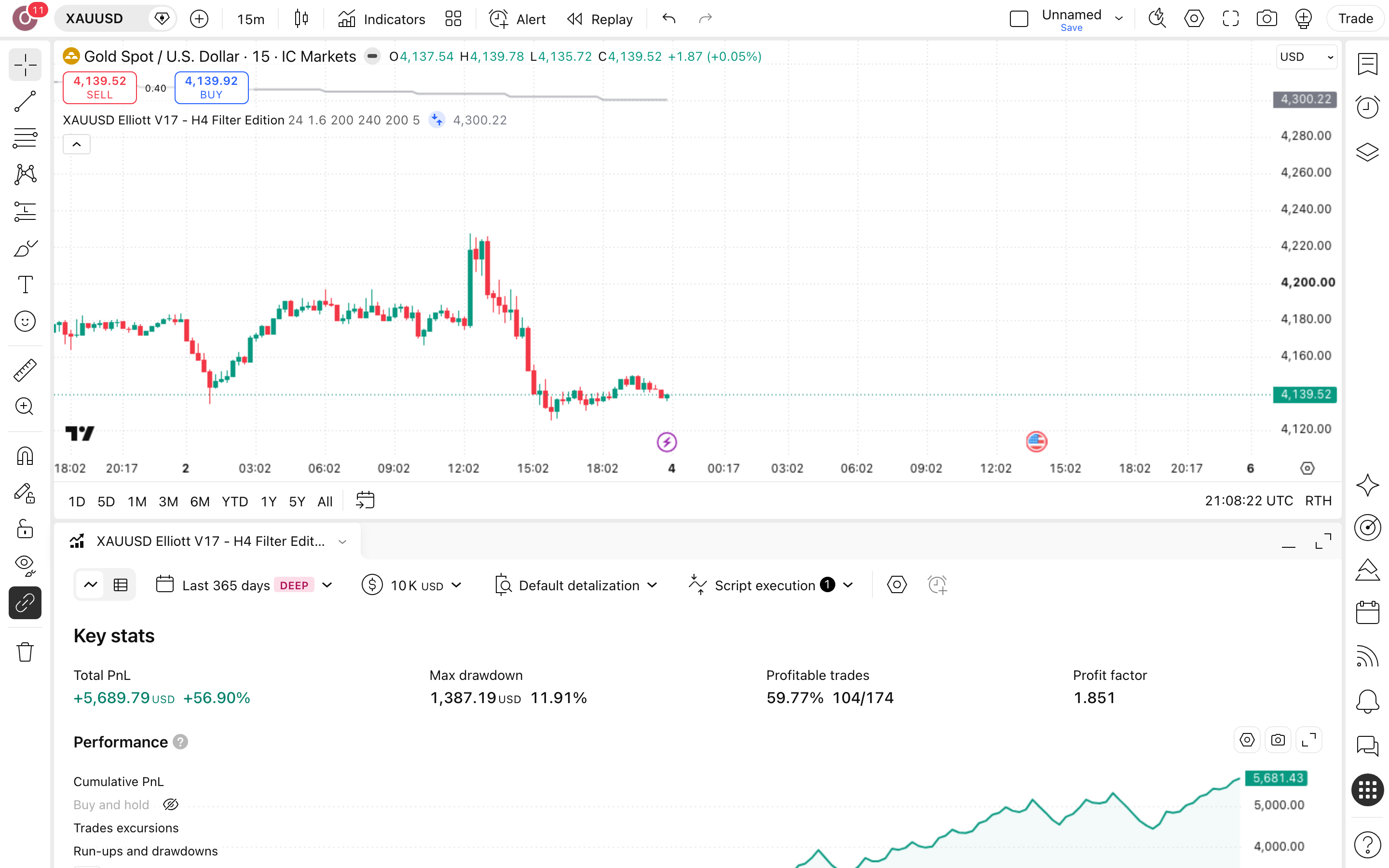Viewport: 1389px width, 868px height.
Task: Select the text annotation tool
Action: click(x=25, y=285)
